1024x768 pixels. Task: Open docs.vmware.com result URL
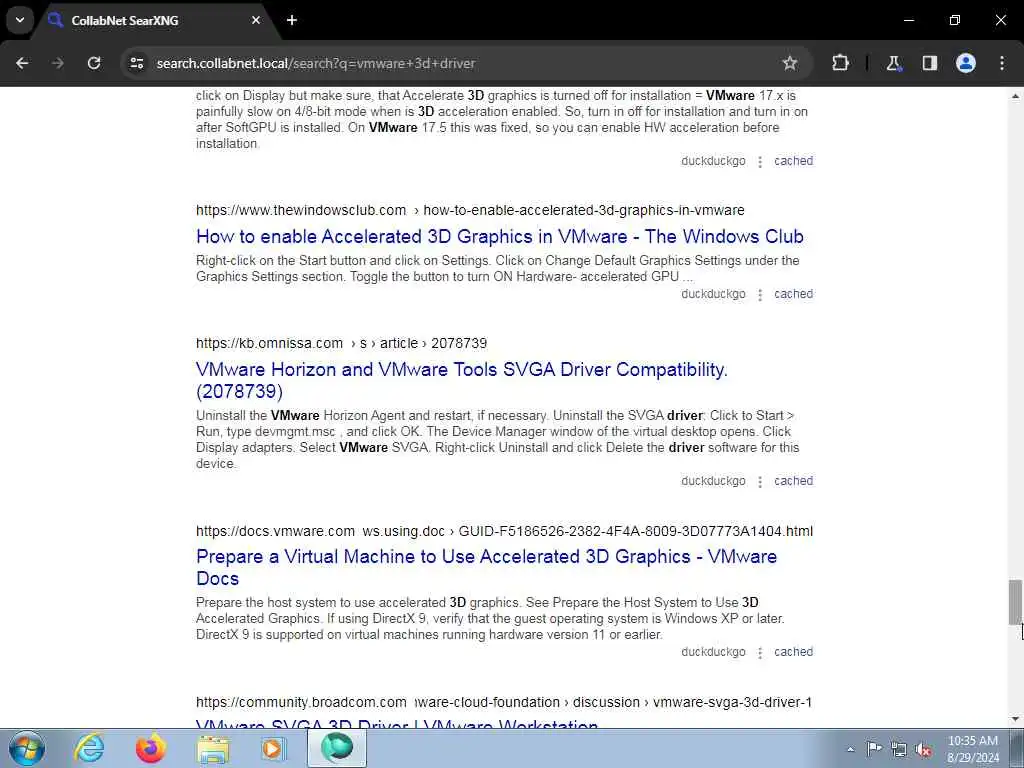point(504,532)
